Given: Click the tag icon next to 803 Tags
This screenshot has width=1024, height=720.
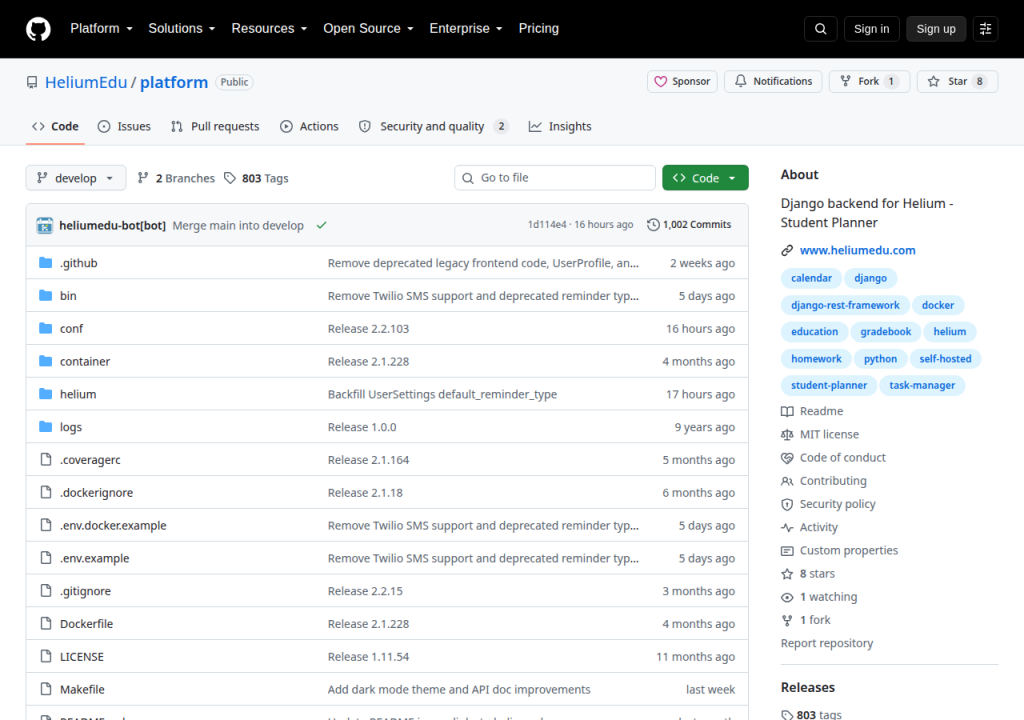Looking at the screenshot, I should tap(230, 178).
